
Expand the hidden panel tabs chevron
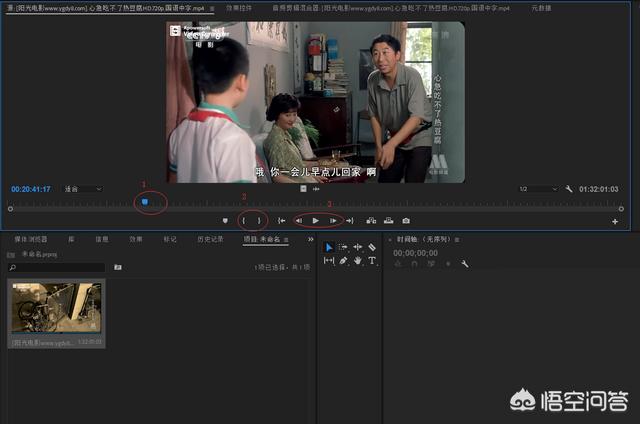tap(310, 239)
